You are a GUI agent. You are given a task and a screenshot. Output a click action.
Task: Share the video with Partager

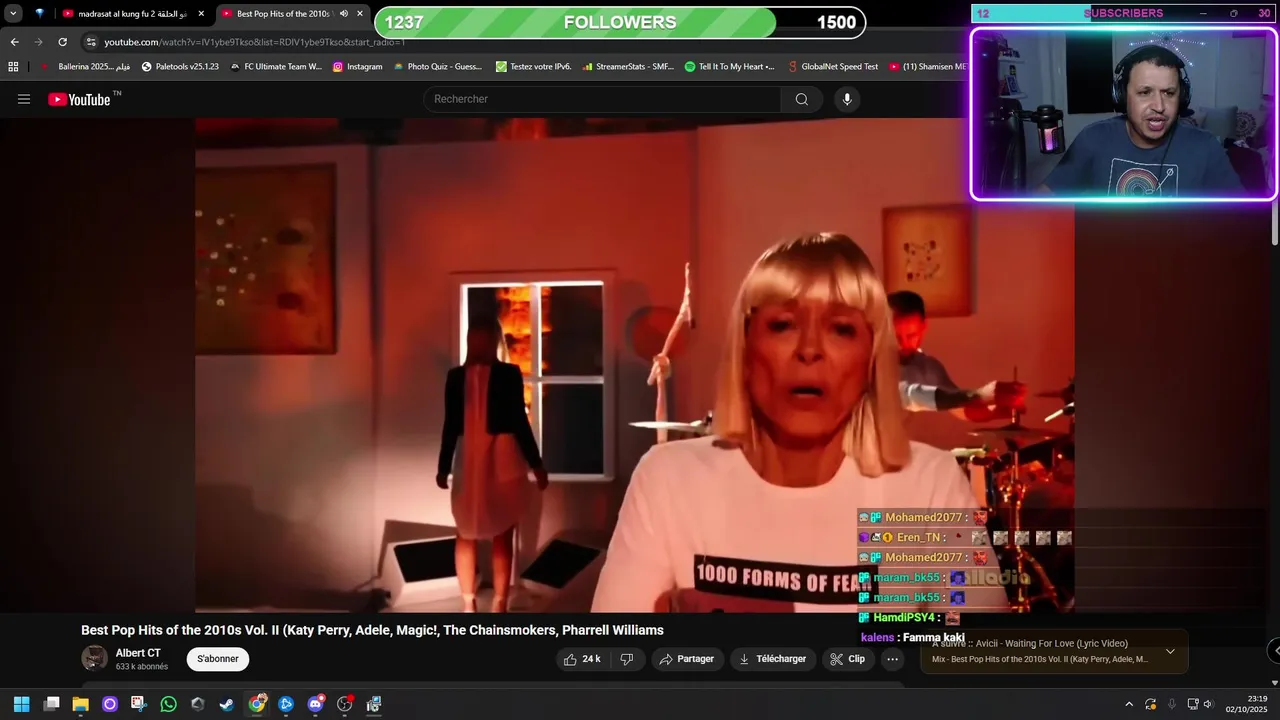coord(686,659)
